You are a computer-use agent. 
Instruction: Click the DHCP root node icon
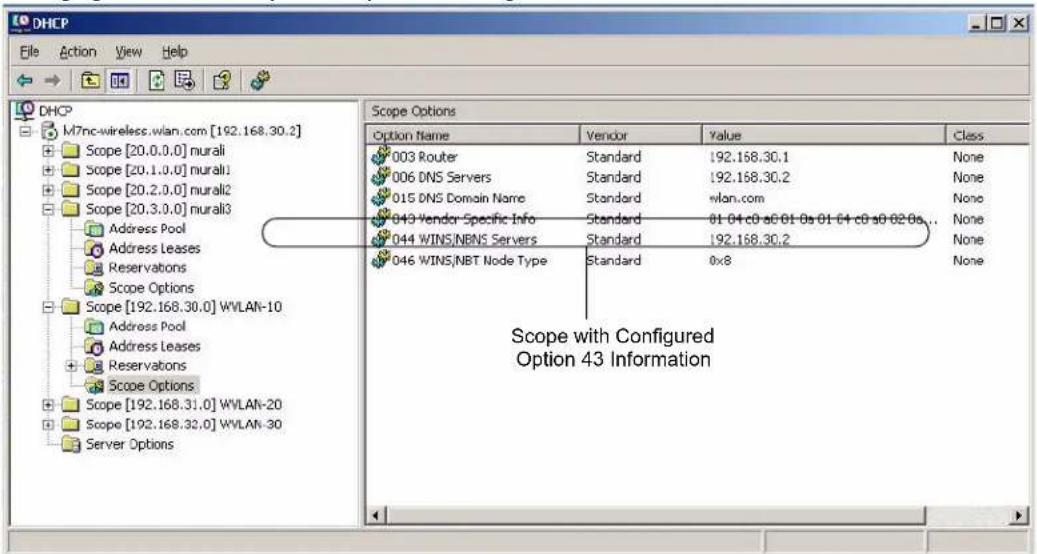(x=25, y=110)
